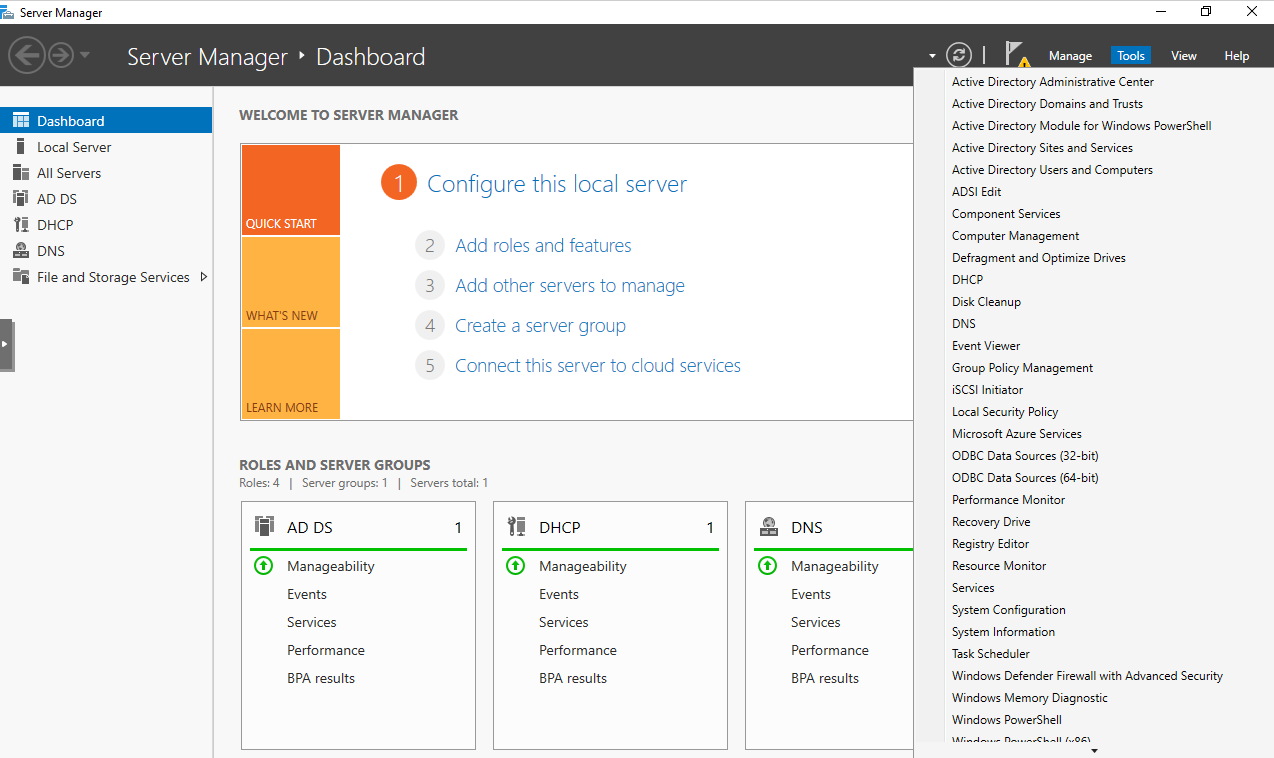Click the DNS sidebar icon
Image resolution: width=1274 pixels, height=758 pixels.
pos(20,251)
